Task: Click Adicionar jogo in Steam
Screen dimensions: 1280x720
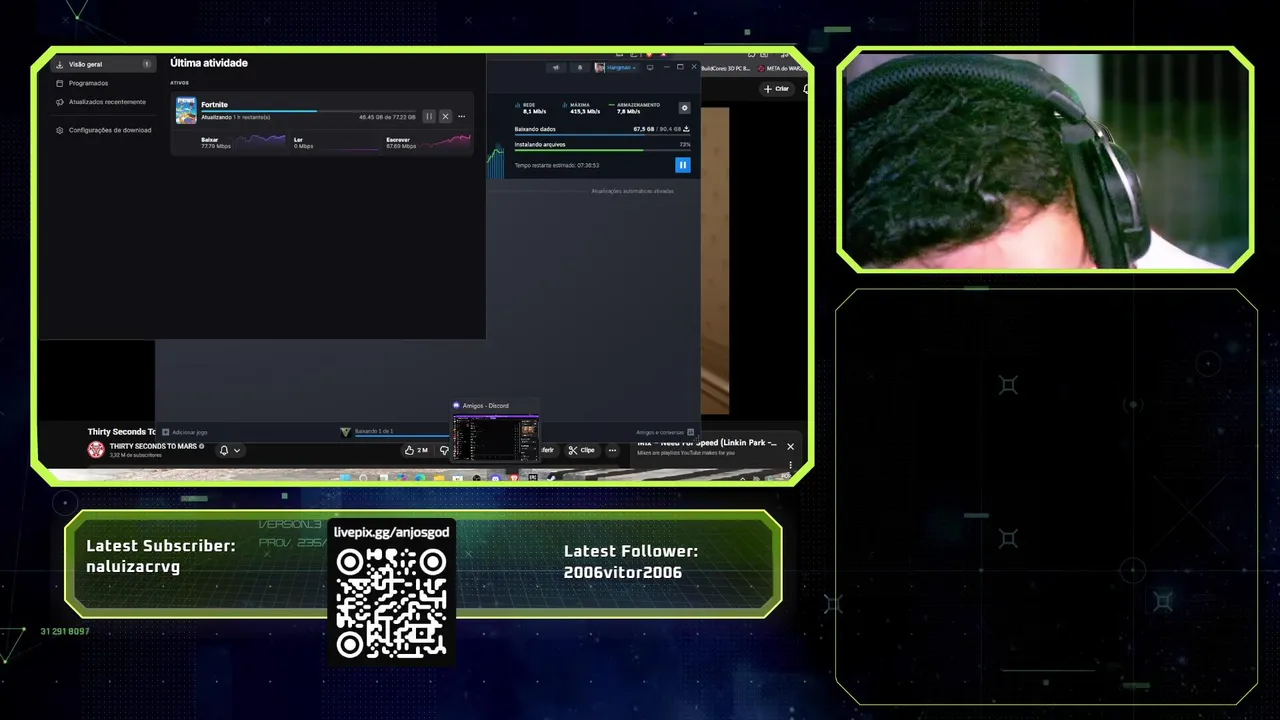Action: coord(185,432)
